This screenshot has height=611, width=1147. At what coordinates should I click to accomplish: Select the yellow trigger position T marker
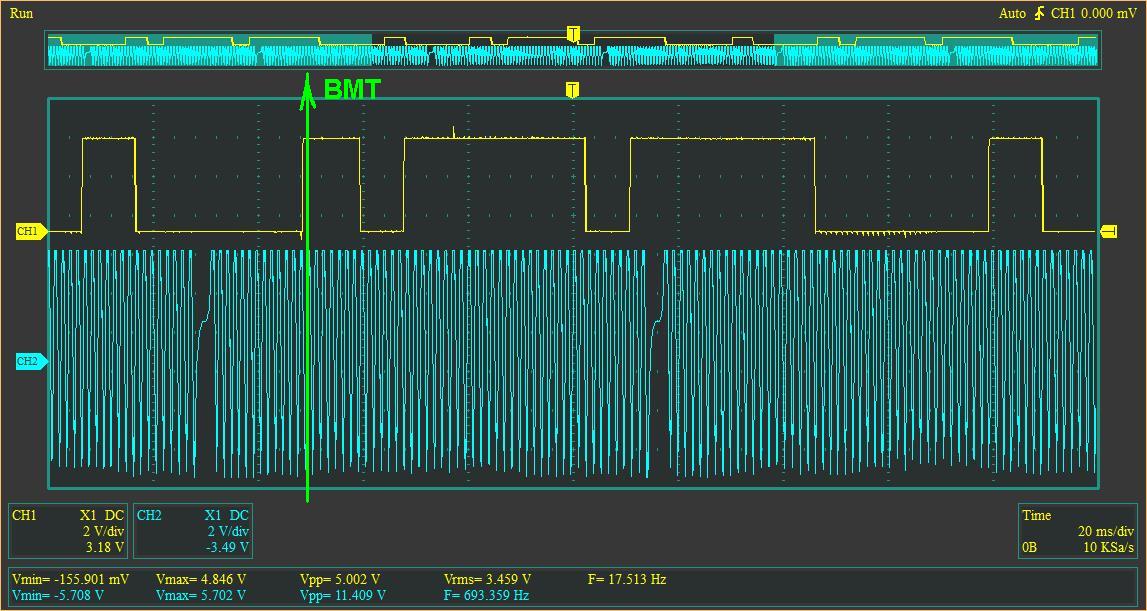572,90
